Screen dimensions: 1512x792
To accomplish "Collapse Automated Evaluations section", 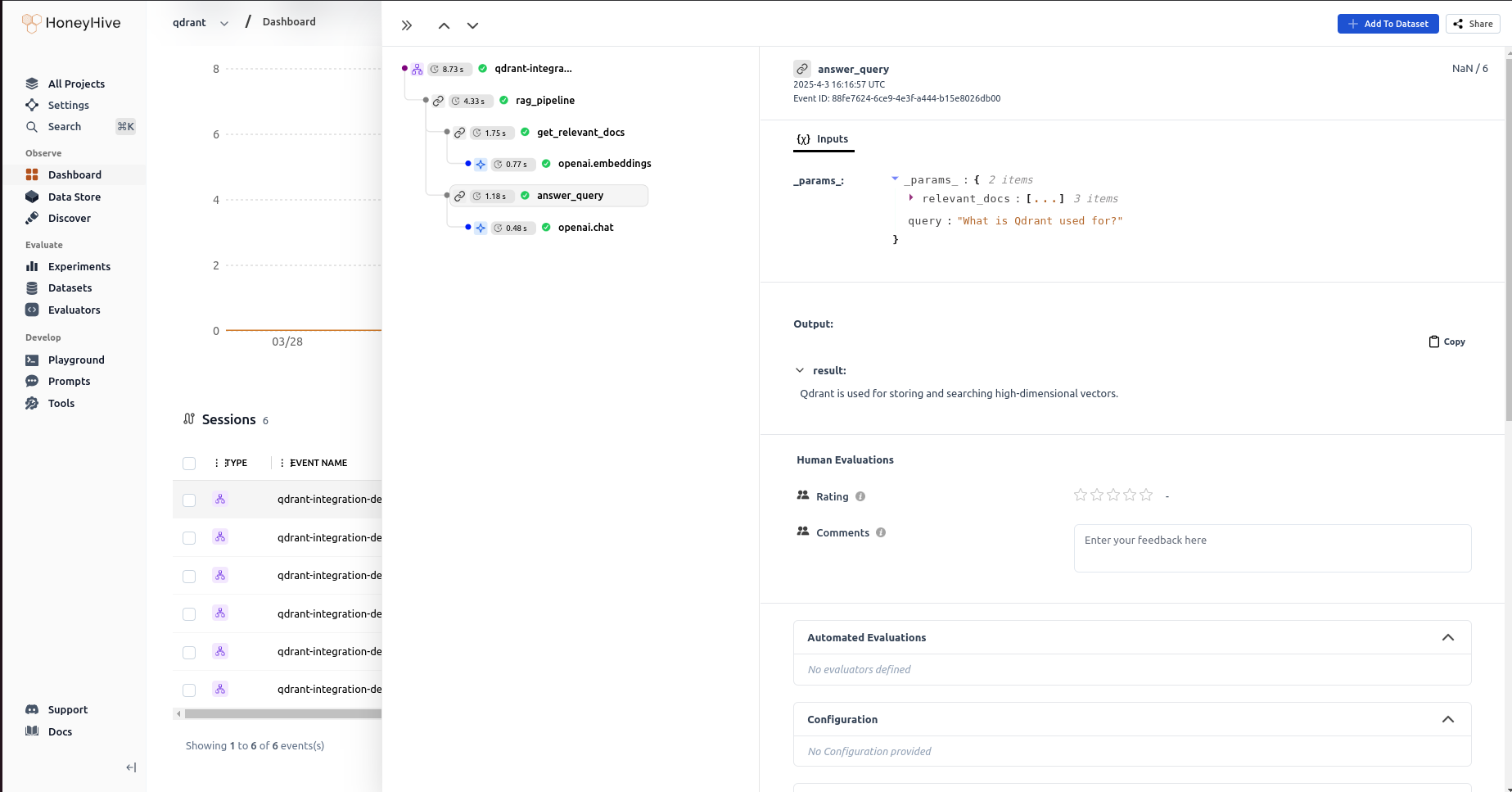I will point(1447,637).
